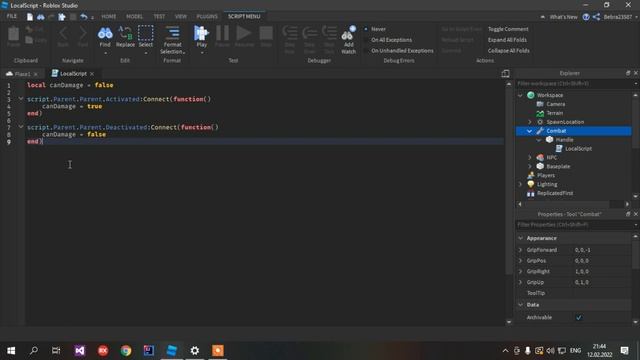Click the Step Out debugger icon
The width and height of the screenshot is (640, 360).
[x=329, y=33]
